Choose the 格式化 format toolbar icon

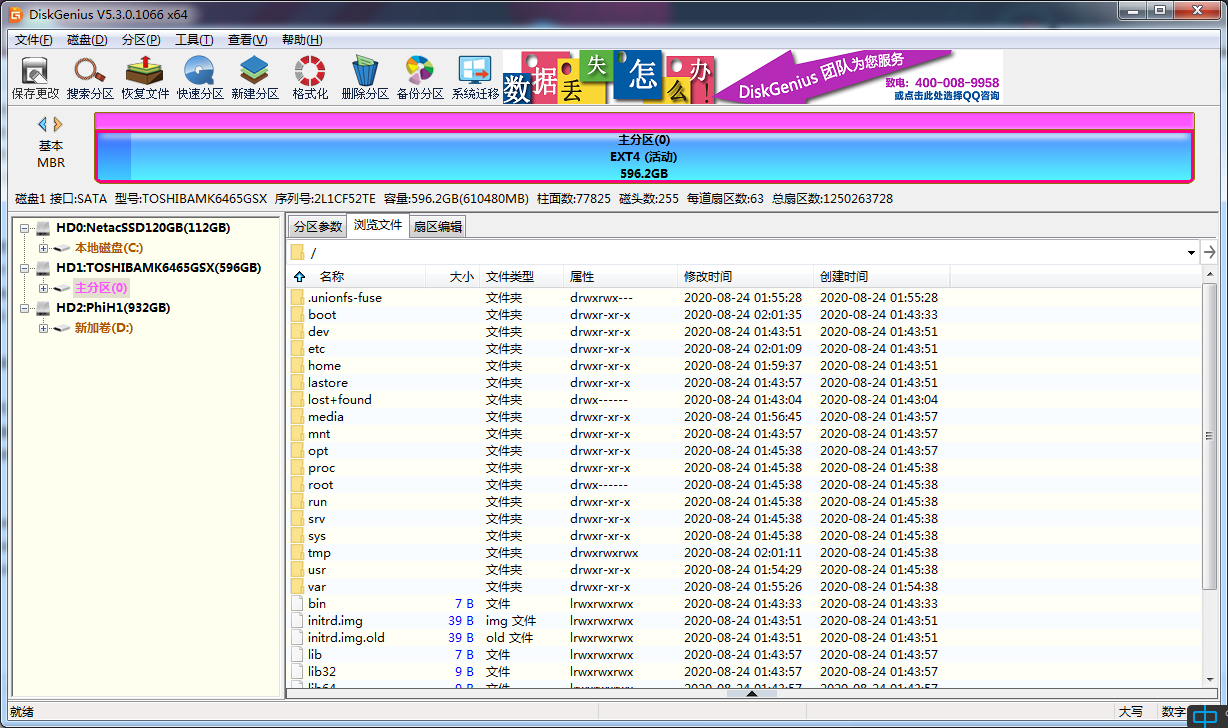coord(310,78)
